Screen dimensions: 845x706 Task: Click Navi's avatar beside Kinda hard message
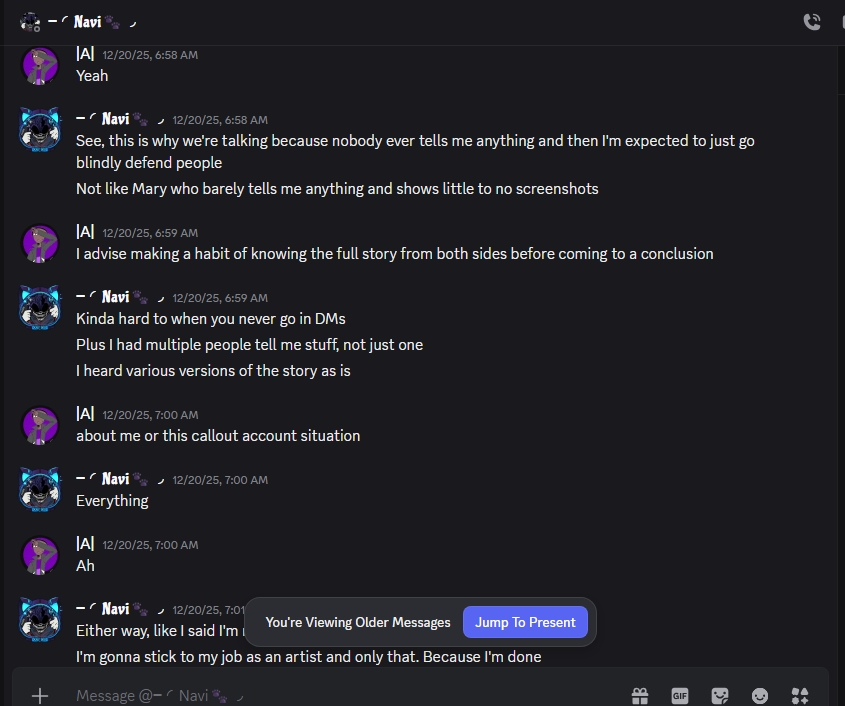click(41, 308)
